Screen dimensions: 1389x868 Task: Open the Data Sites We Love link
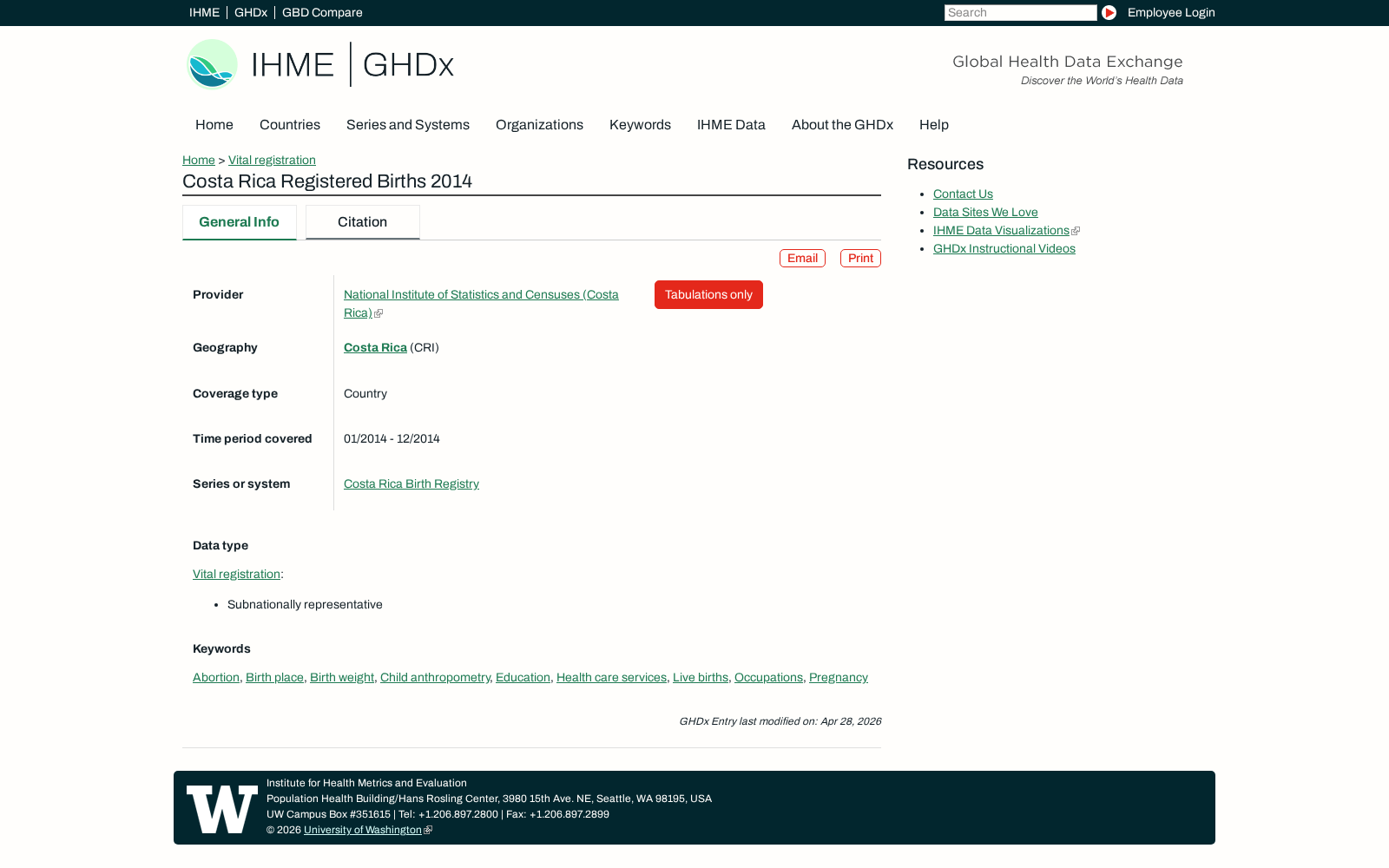pyautogui.click(x=985, y=213)
